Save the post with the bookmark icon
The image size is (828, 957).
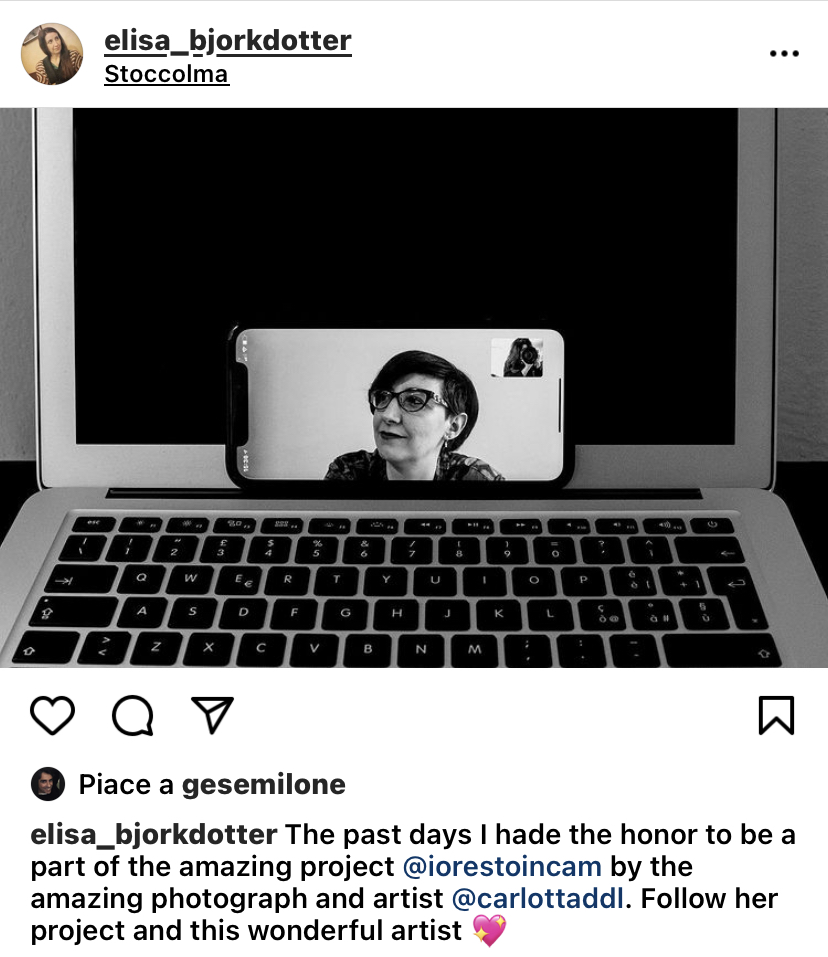[776, 715]
